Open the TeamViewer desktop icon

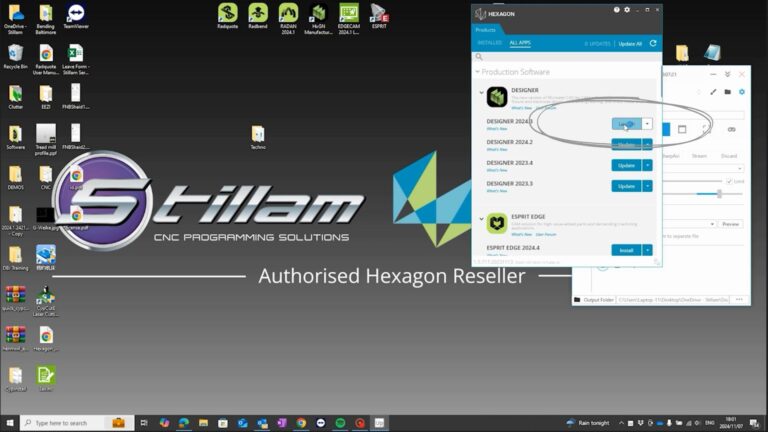76,14
